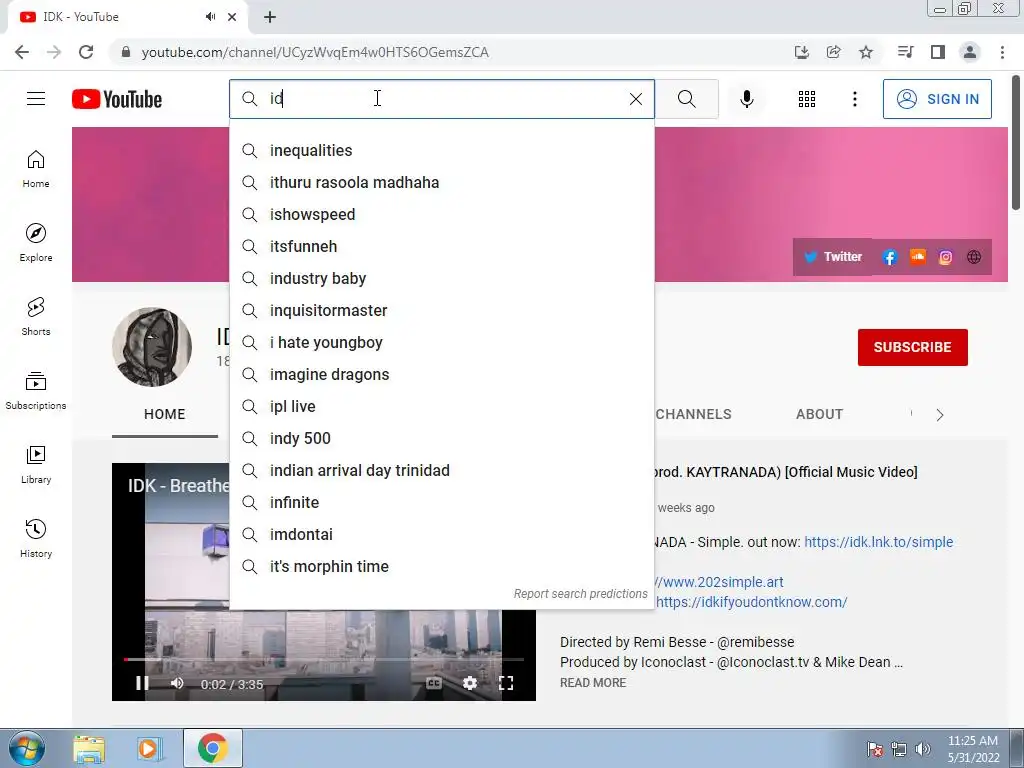
Task: Open a new Chrome tab
Action: click(x=270, y=17)
